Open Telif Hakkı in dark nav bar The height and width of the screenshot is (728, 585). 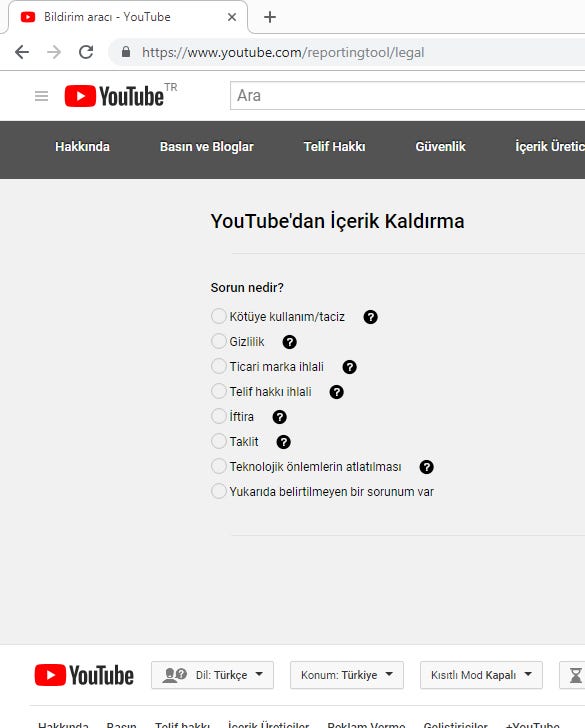coord(334,147)
